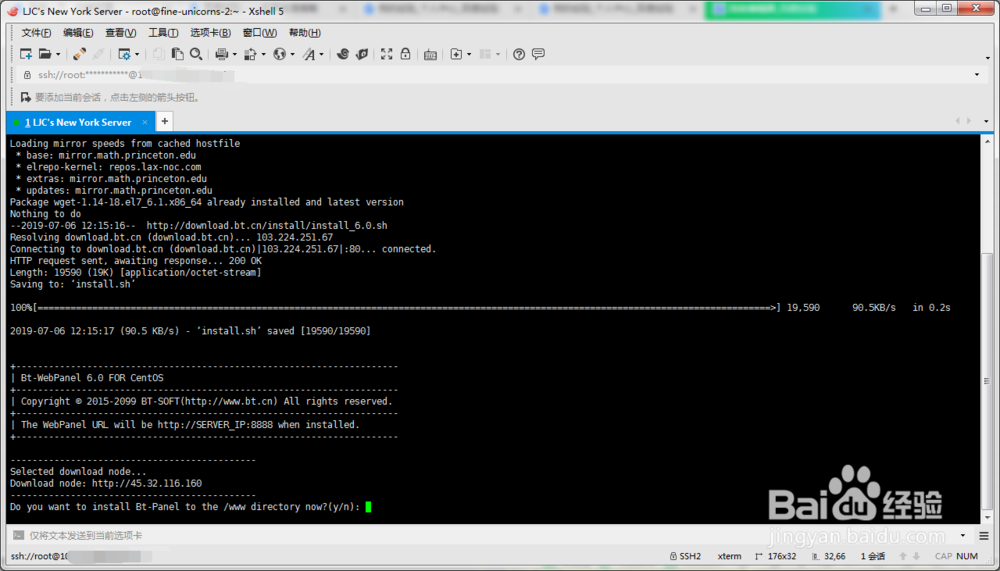The image size is (1000, 571).
Task: Launch Xftp via swirl icon
Action: [342, 54]
